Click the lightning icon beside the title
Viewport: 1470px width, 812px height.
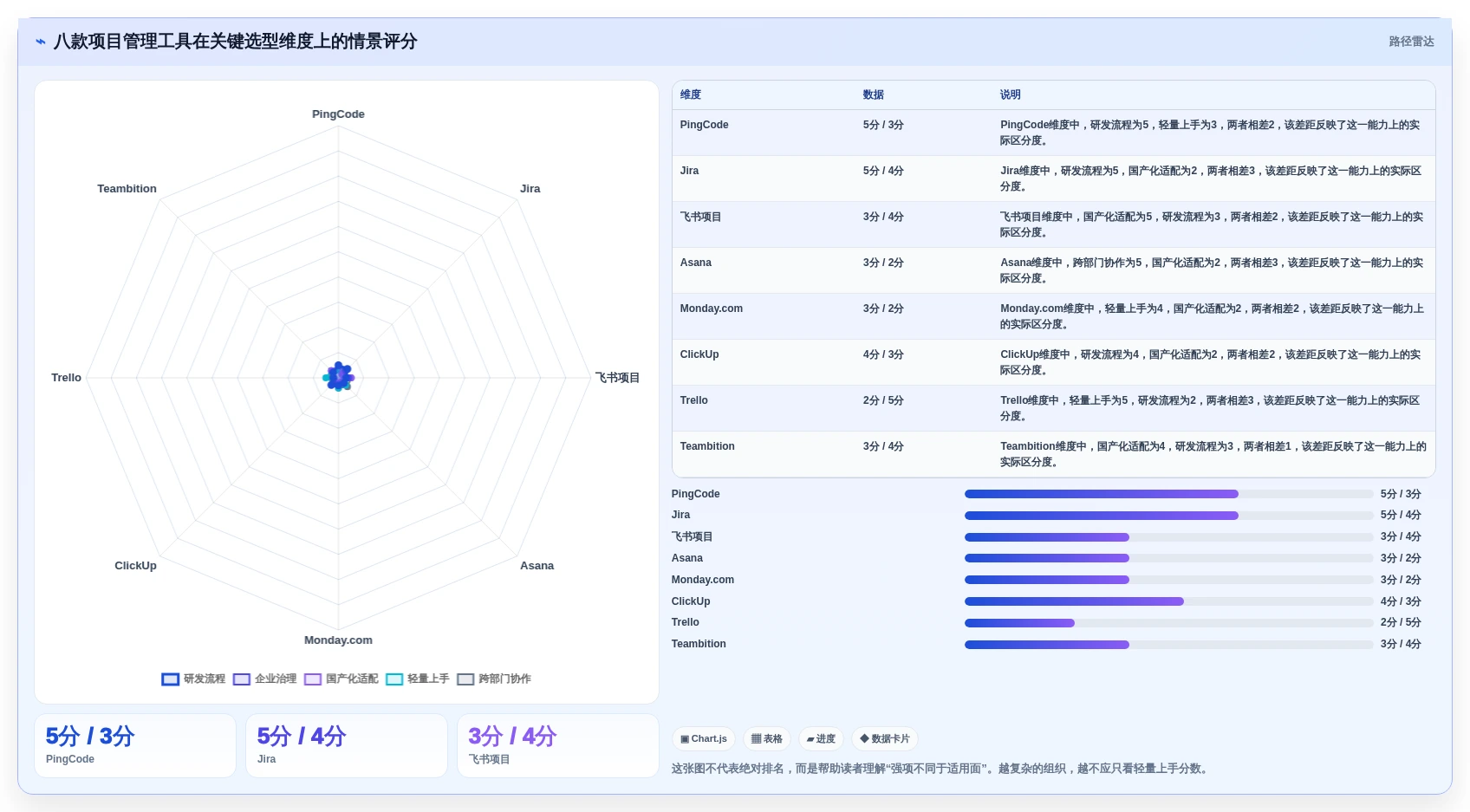(41, 42)
